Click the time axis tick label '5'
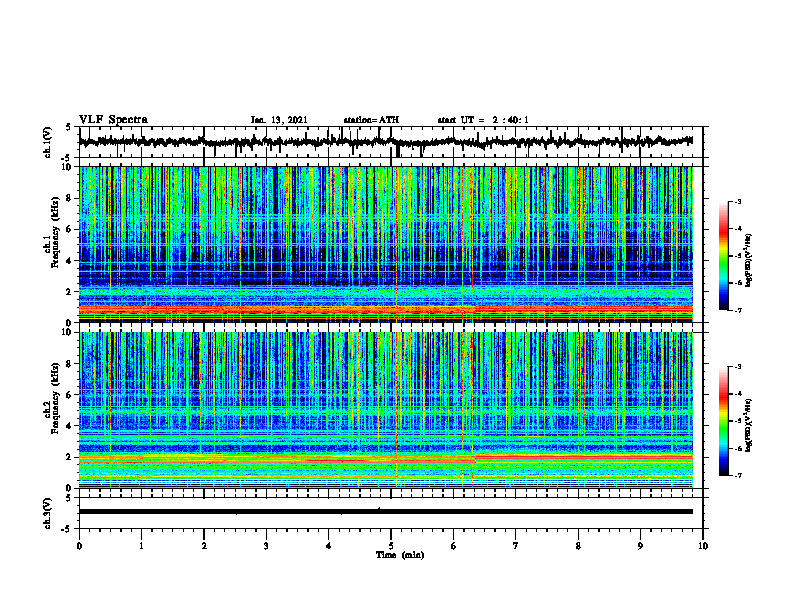The width and height of the screenshot is (792, 612). (x=391, y=546)
